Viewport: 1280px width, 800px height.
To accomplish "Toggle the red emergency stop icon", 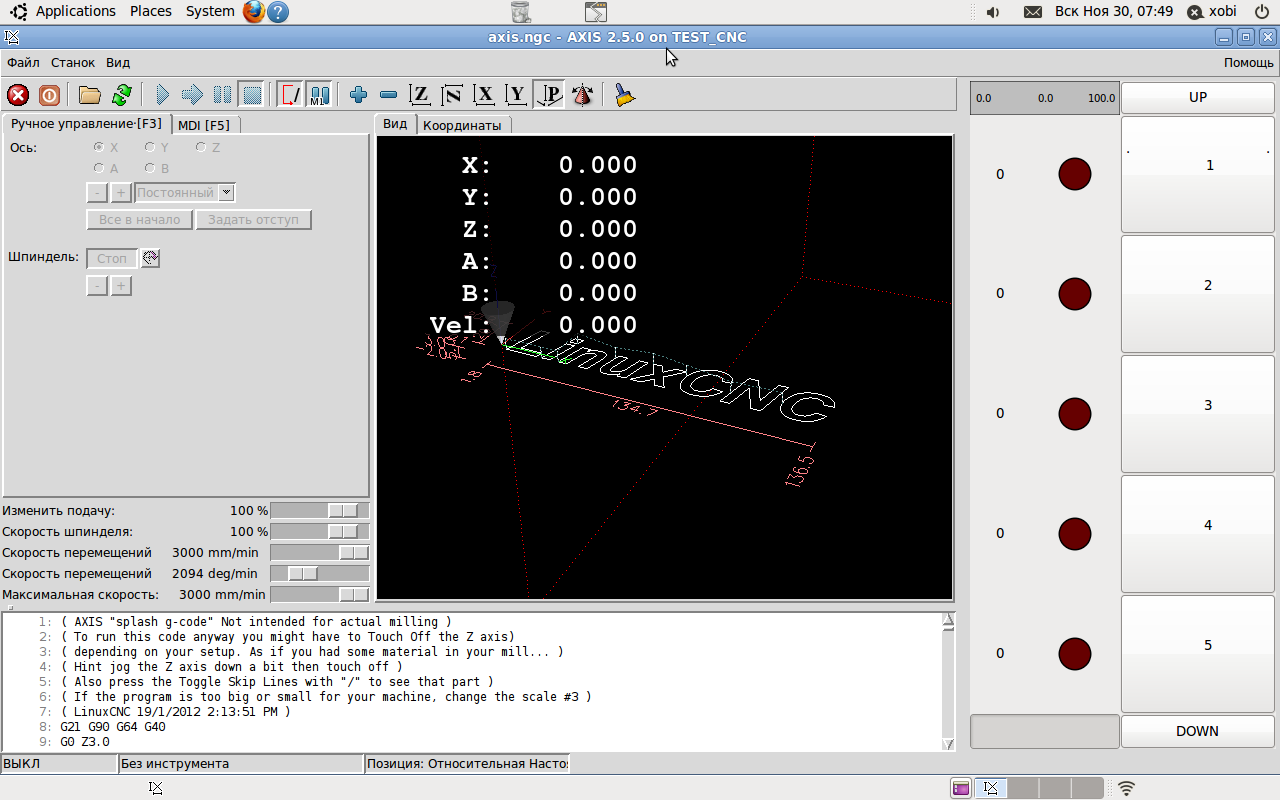I will click(x=18, y=95).
